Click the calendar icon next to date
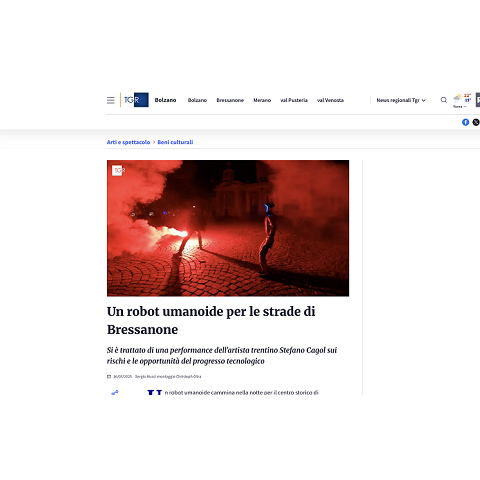This screenshot has height=480, width=480. (x=109, y=377)
